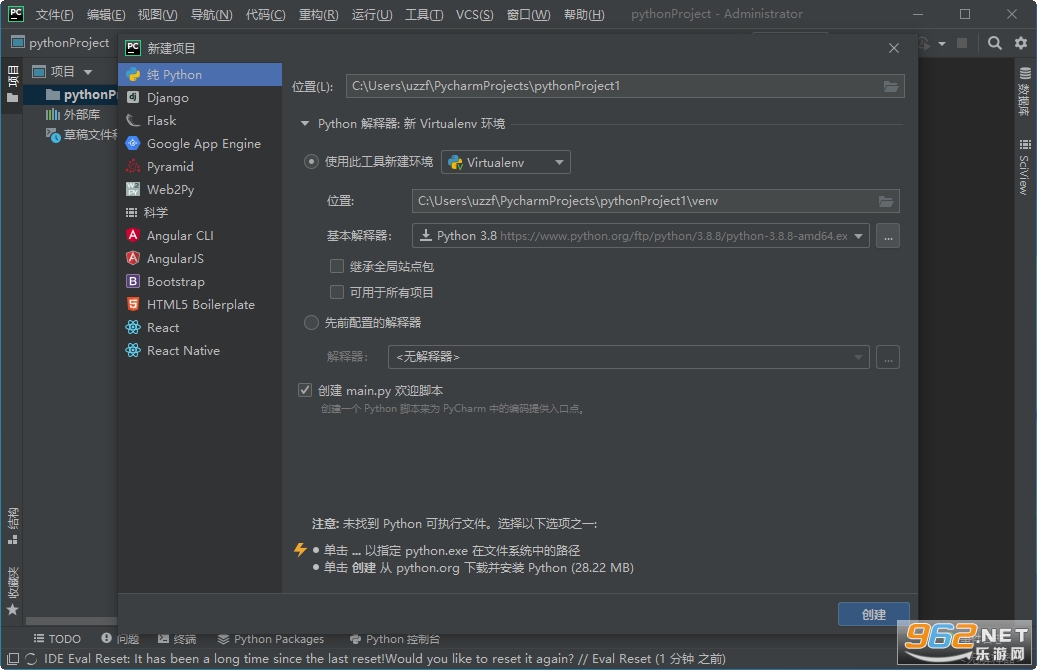
Task: Open the Python 控制台 tool window
Action: tap(395, 639)
